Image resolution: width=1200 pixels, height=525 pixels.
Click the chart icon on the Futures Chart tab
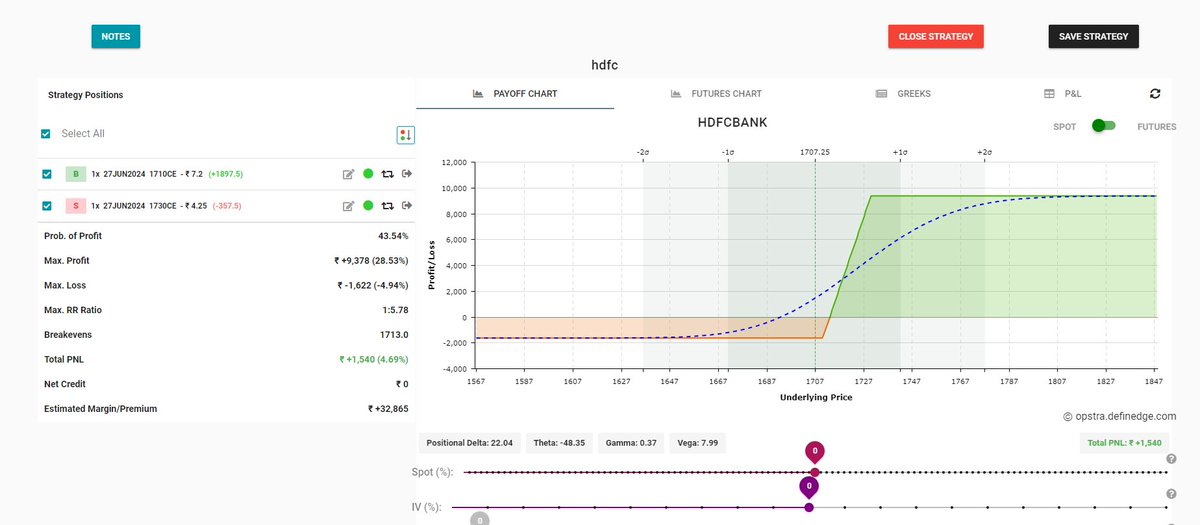(x=677, y=93)
